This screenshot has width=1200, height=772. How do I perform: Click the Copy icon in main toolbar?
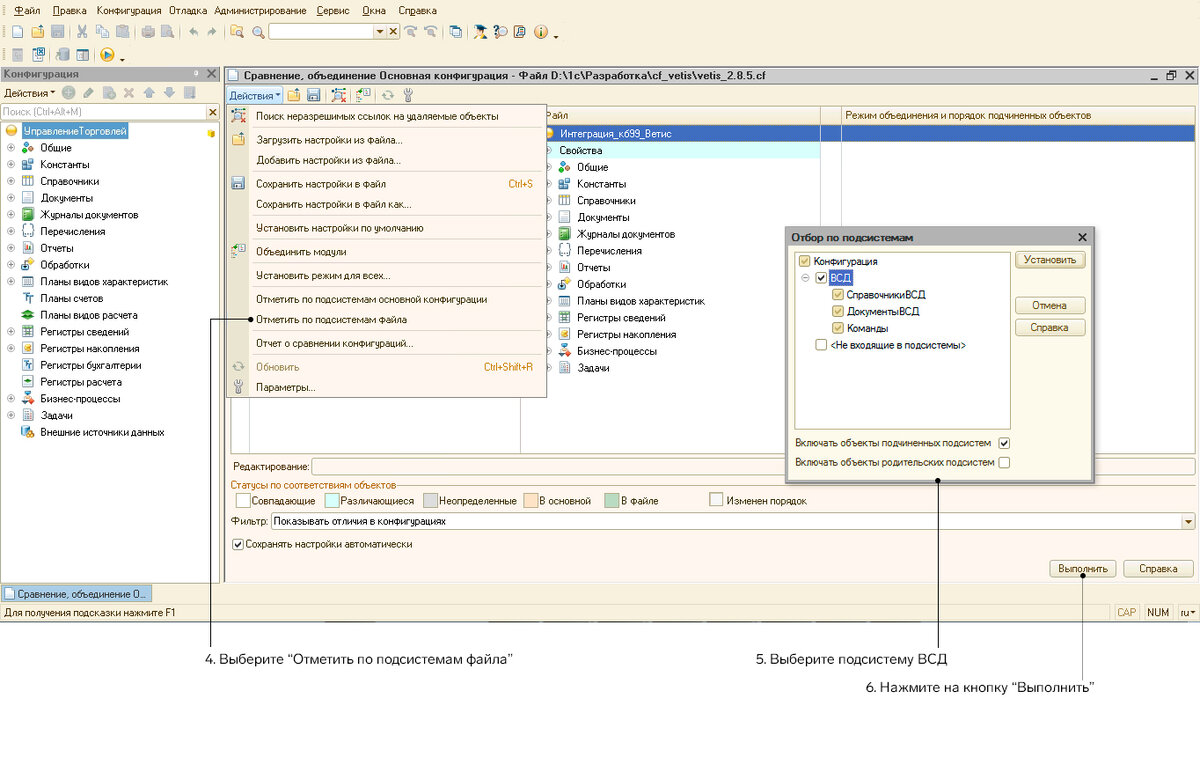(x=103, y=32)
